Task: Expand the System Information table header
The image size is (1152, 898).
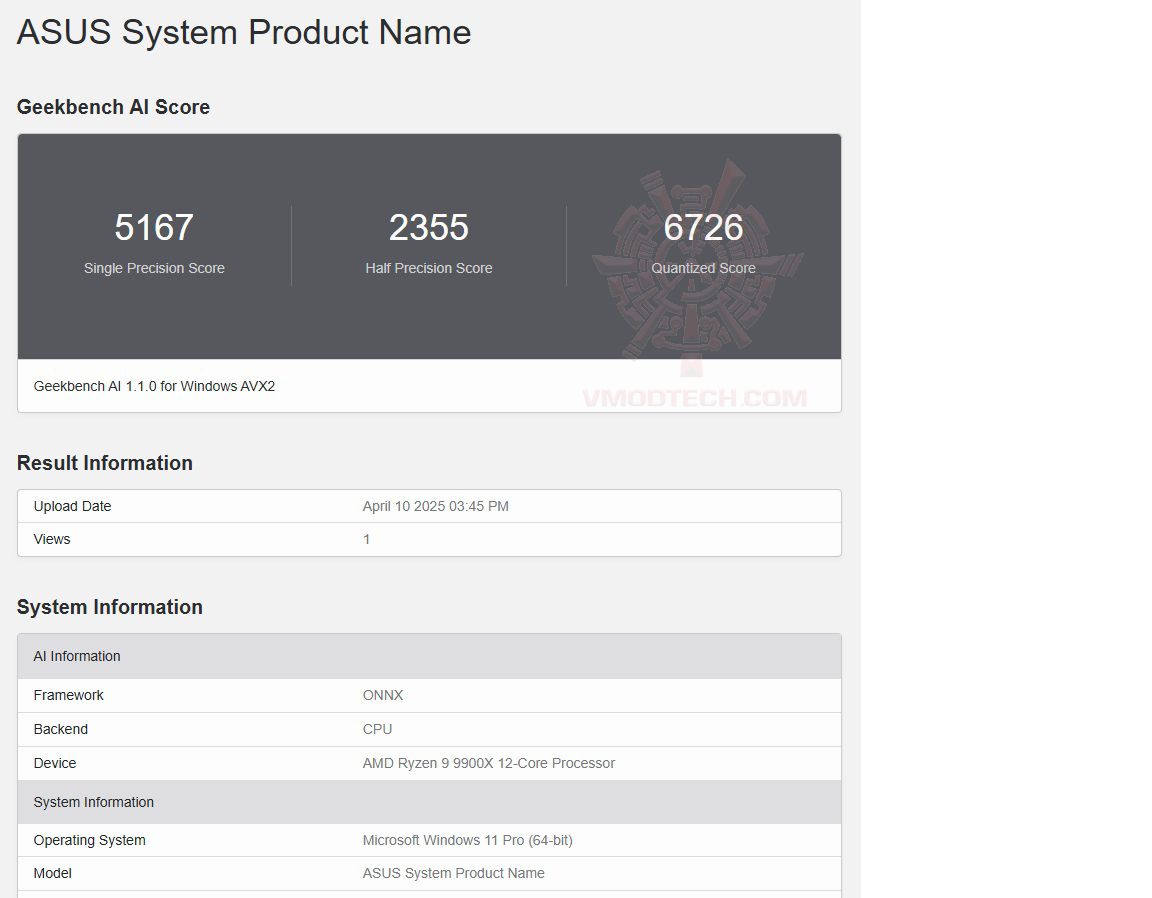Action: click(93, 802)
